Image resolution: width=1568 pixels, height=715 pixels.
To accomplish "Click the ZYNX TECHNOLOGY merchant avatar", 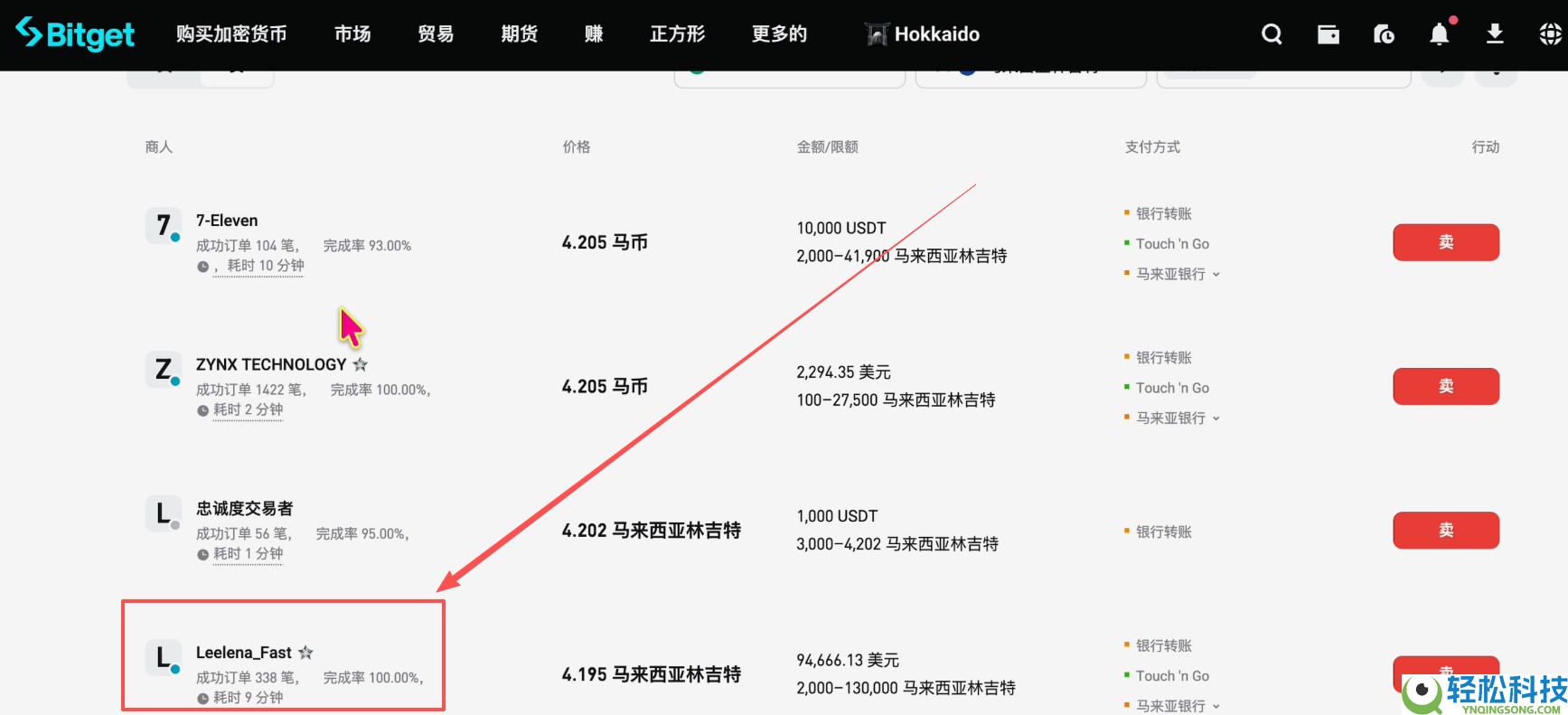I will pos(163,370).
